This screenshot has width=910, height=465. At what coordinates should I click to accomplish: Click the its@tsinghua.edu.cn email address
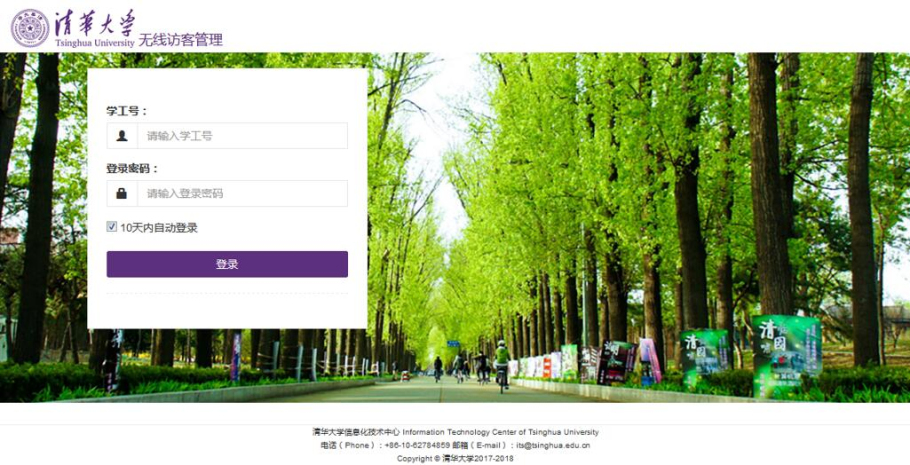coord(553,446)
